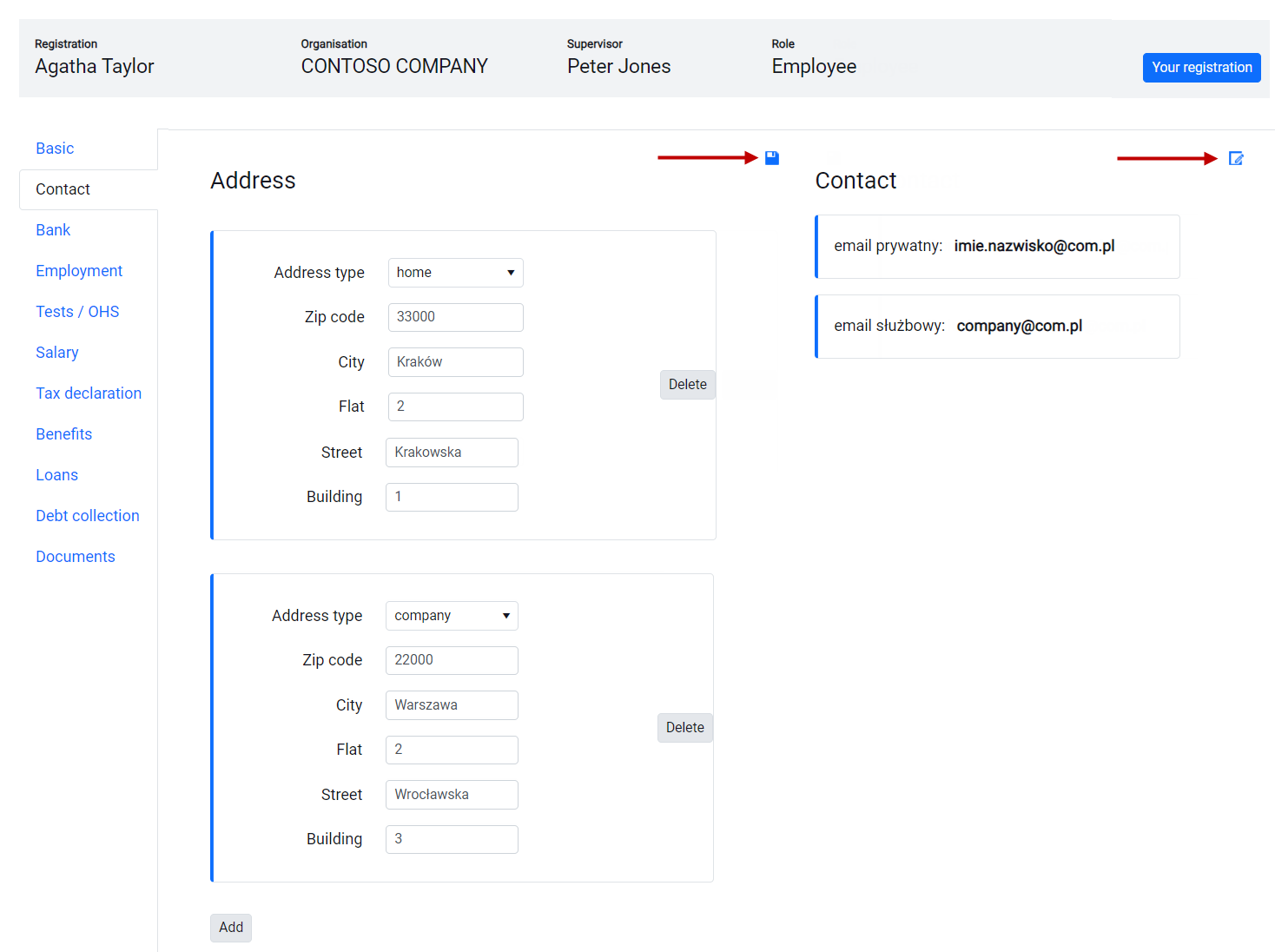Open the Documents section
The image size is (1275, 952).
[76, 557]
